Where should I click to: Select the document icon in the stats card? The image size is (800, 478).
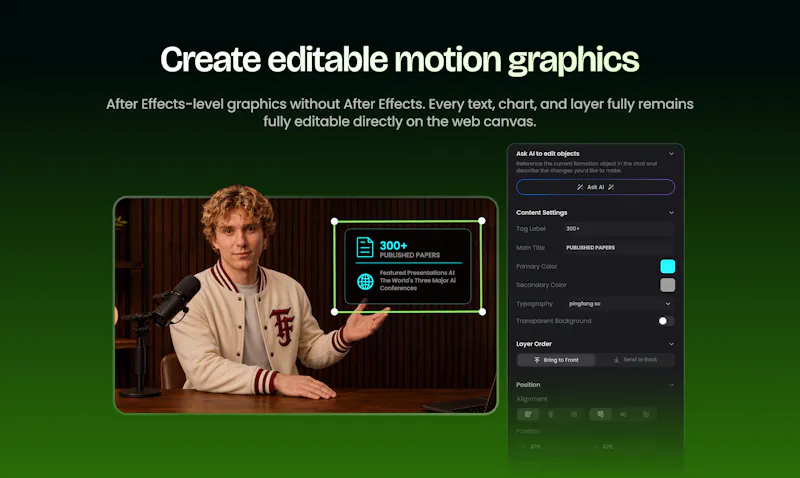pyautogui.click(x=365, y=247)
